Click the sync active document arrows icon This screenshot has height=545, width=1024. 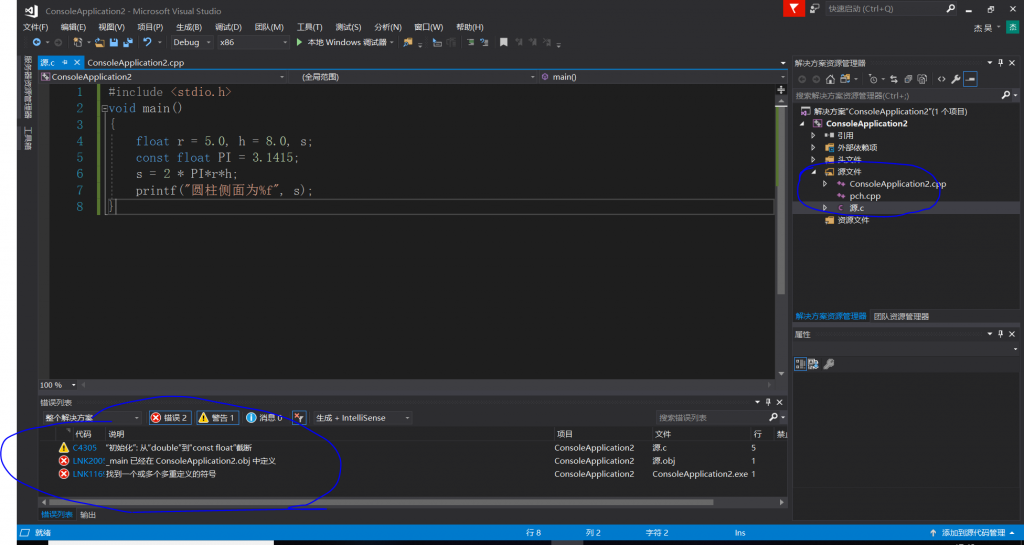point(893,79)
